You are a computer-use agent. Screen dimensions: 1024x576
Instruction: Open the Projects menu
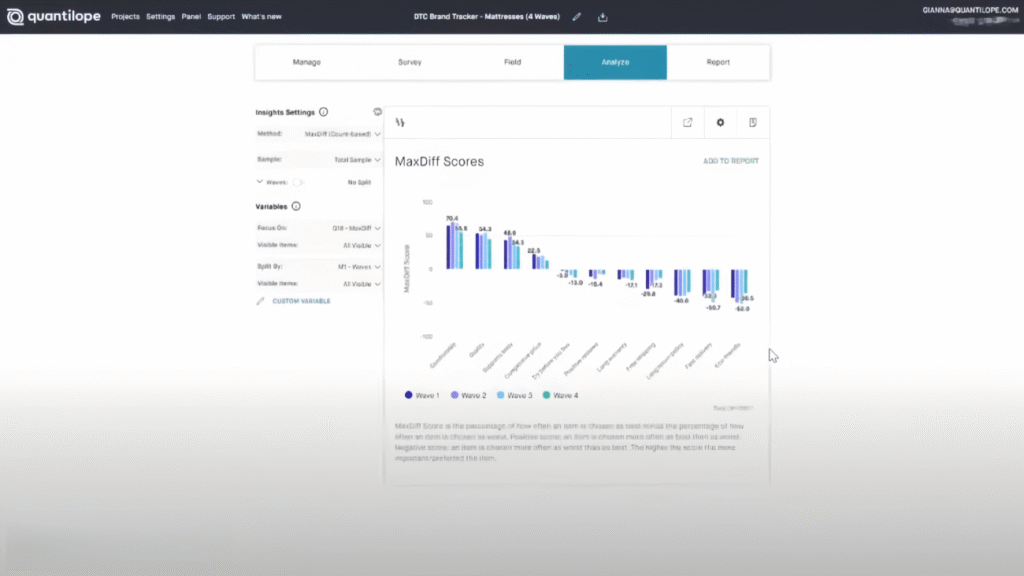125,17
